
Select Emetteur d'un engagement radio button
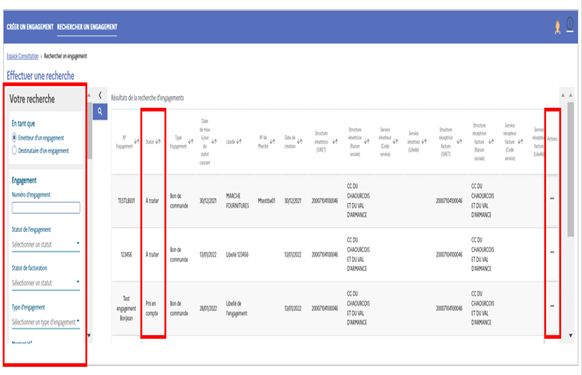tap(14, 138)
